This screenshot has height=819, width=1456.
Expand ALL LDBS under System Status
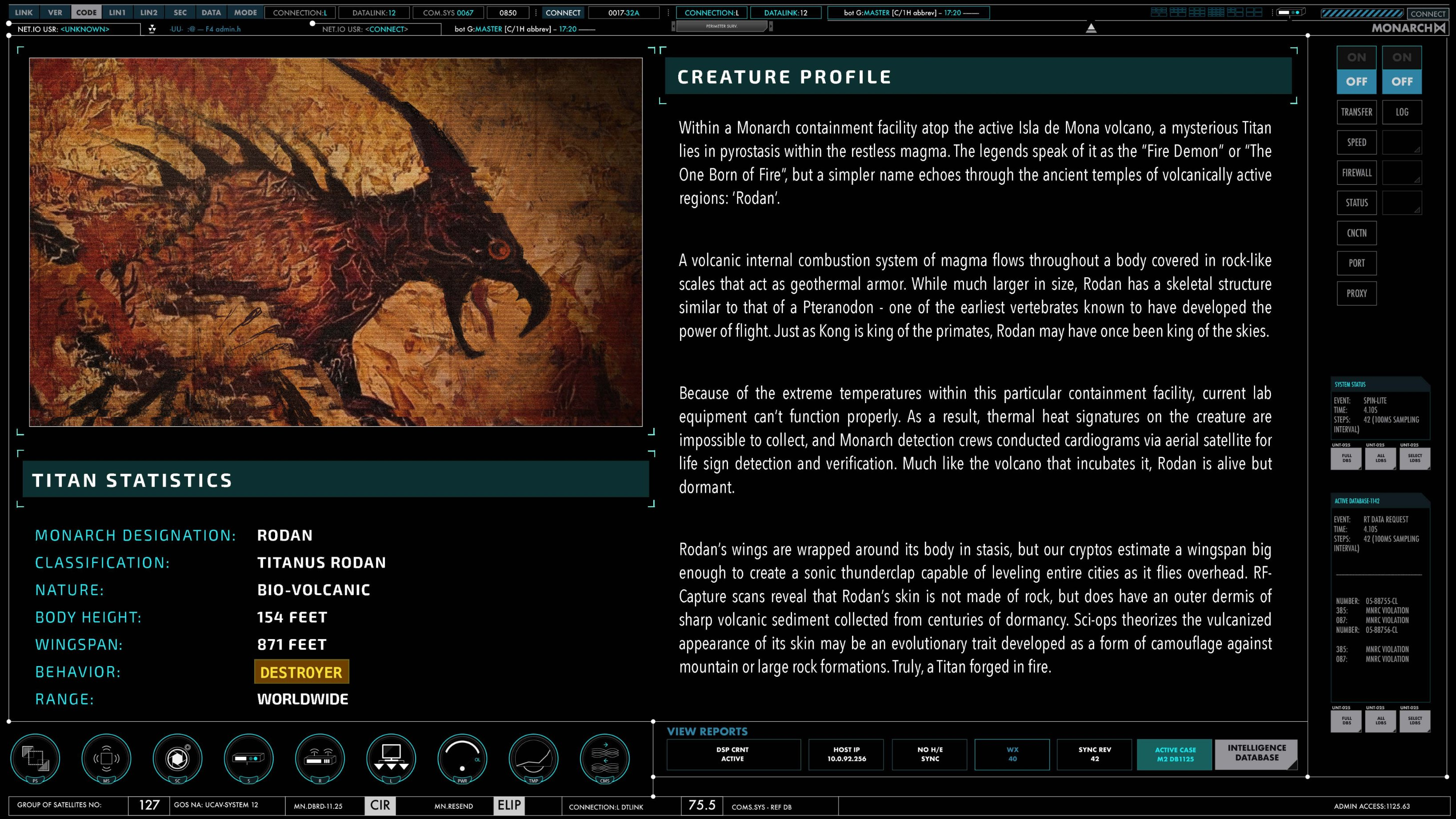coord(1381,459)
